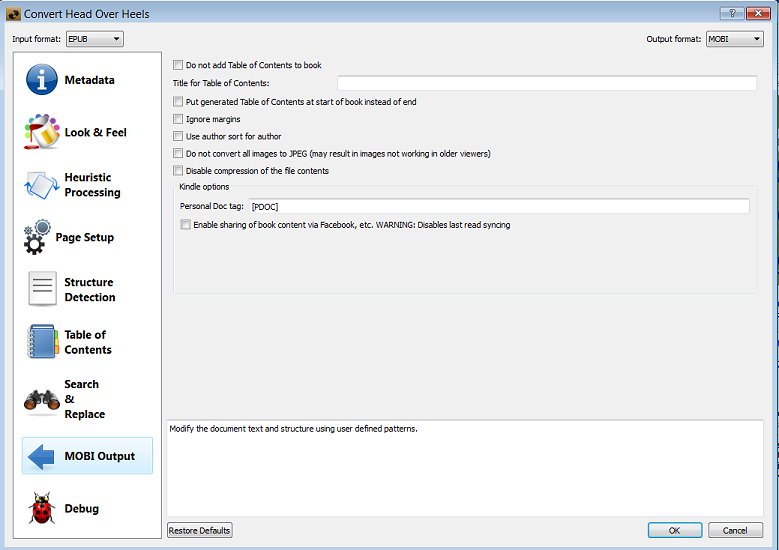Screen dimensions: 779x550
Task: Enable sharing of book content via Facebook
Action: coord(186,225)
